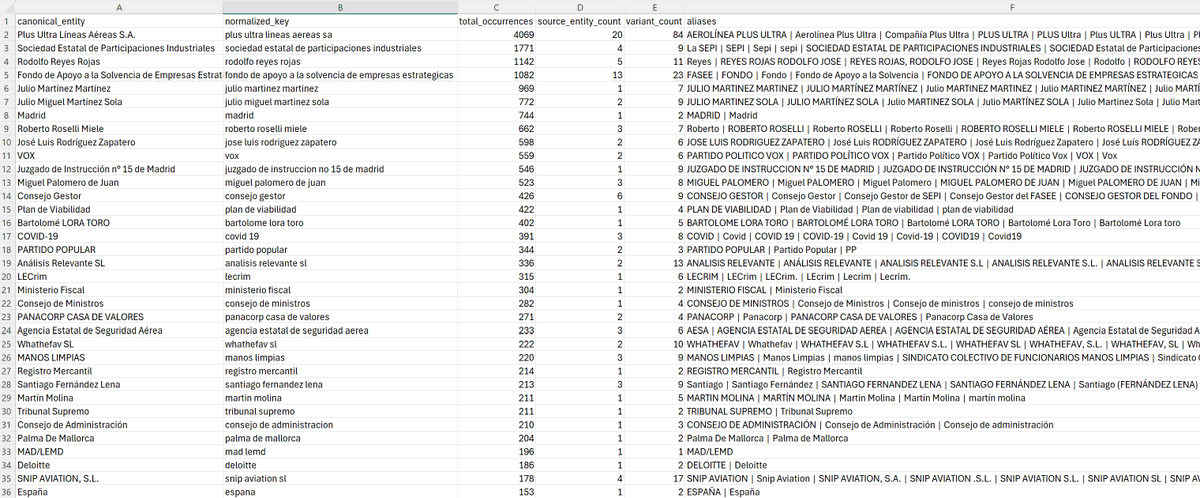Select the Madrid cell in column A

[x=118, y=115]
